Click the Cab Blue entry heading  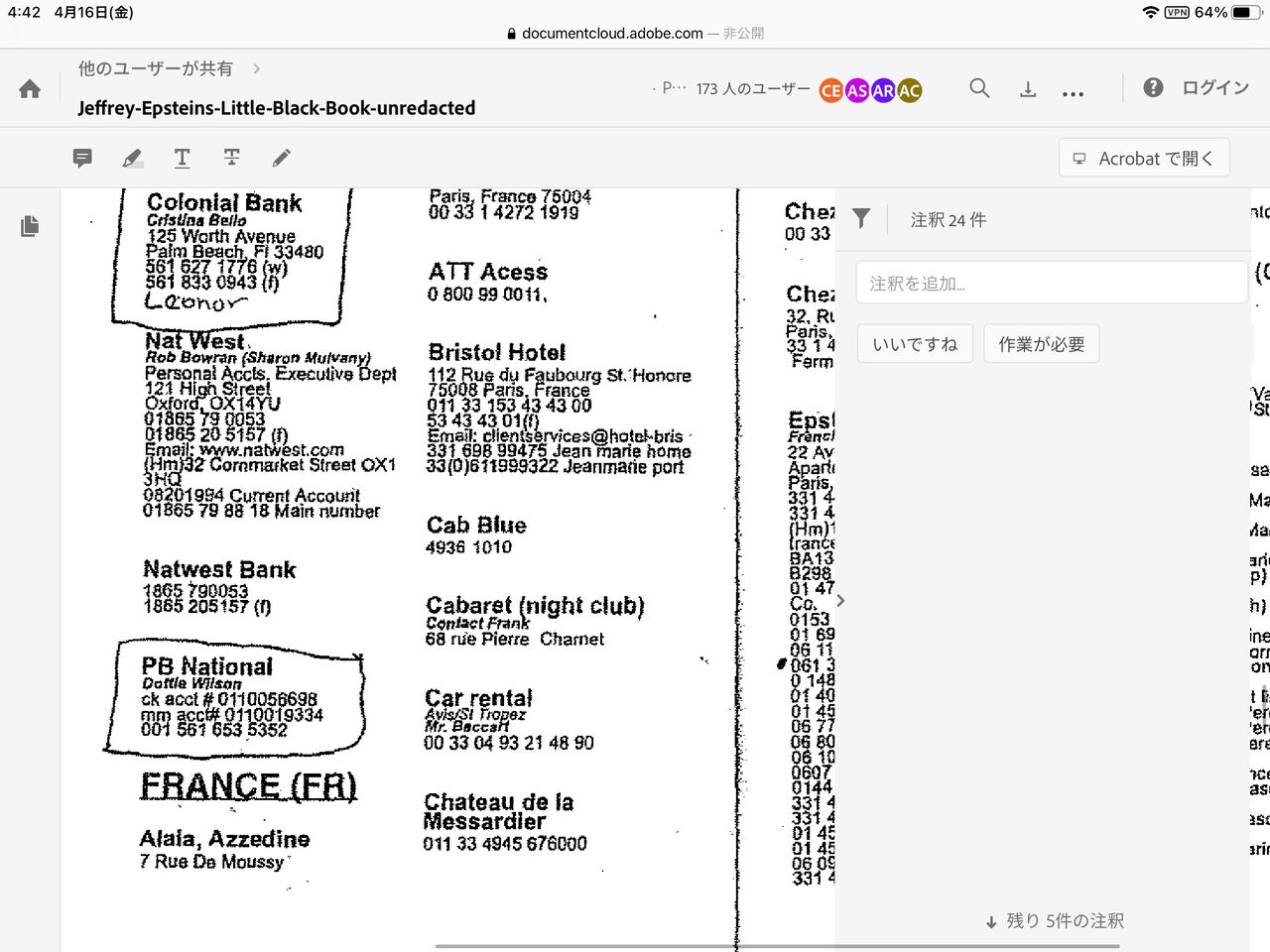(476, 525)
